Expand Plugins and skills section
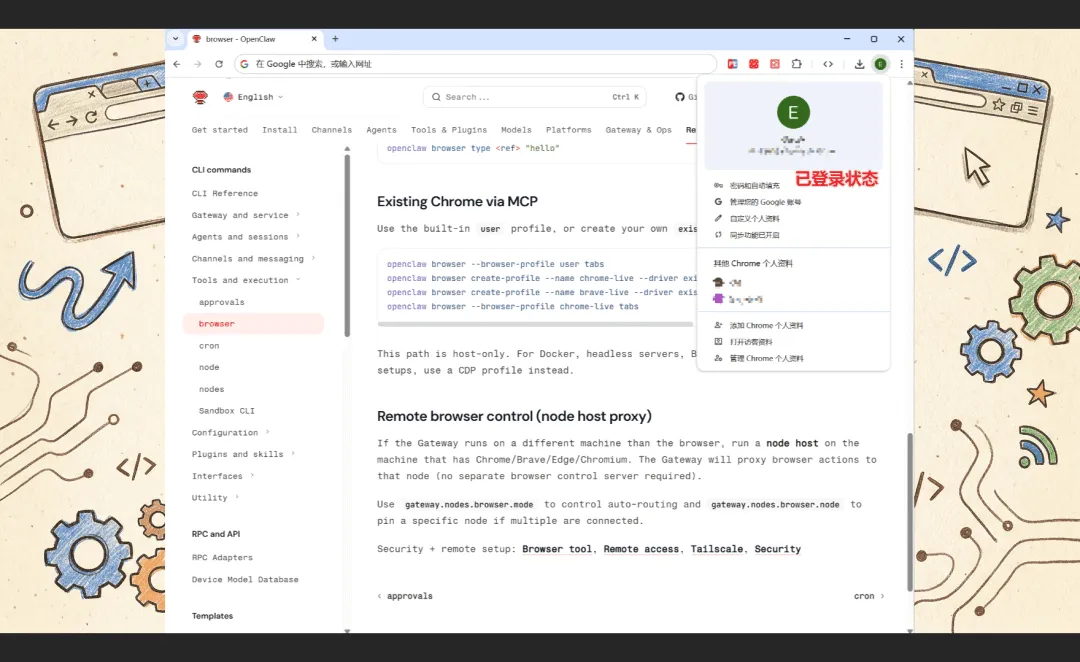Screen dimensions: 1080x662 (243, 454)
